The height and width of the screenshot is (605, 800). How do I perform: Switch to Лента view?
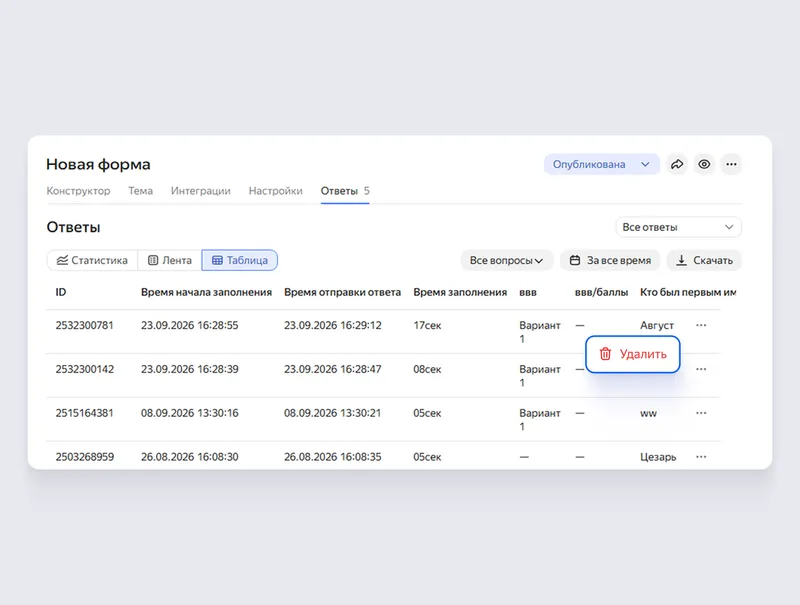[170, 260]
